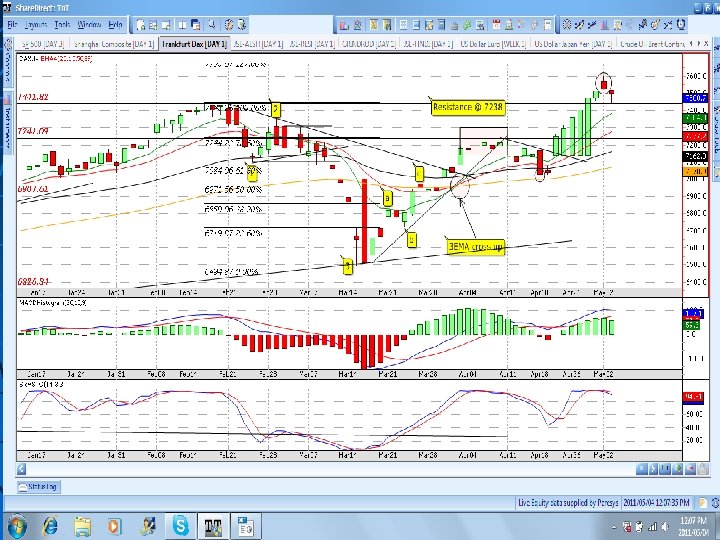720x540 pixels.
Task: Click the play arrow button below chart
Action: pyautogui.click(x=654, y=469)
